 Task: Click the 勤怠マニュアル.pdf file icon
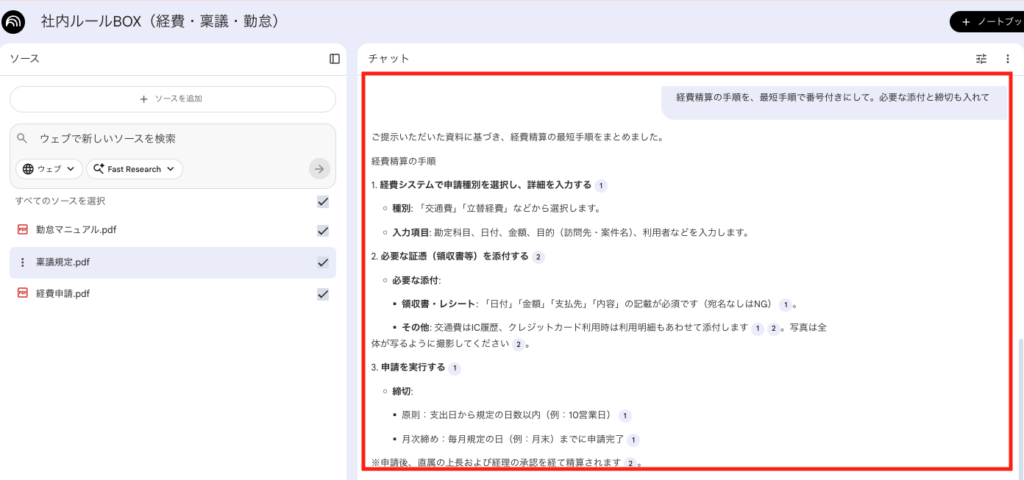[22, 230]
